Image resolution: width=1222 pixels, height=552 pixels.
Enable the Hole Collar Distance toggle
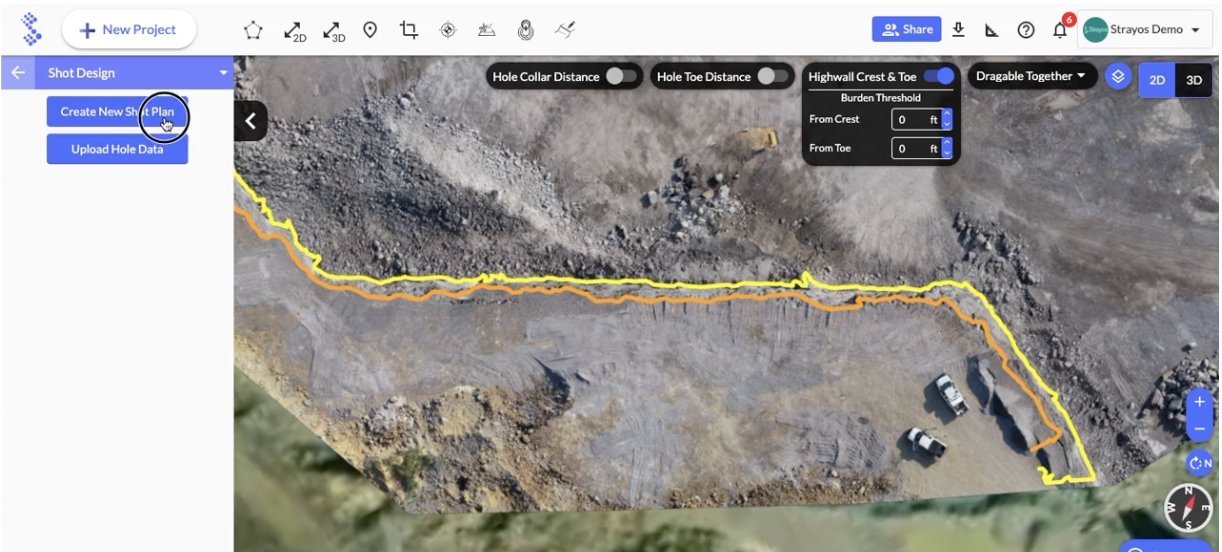tap(620, 77)
